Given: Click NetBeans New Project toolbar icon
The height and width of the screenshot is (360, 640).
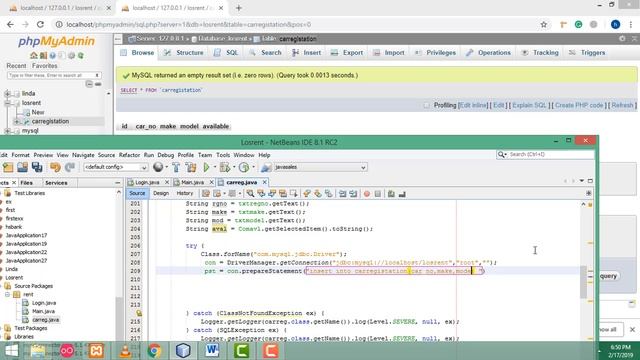Looking at the screenshot, I should point(8,167).
